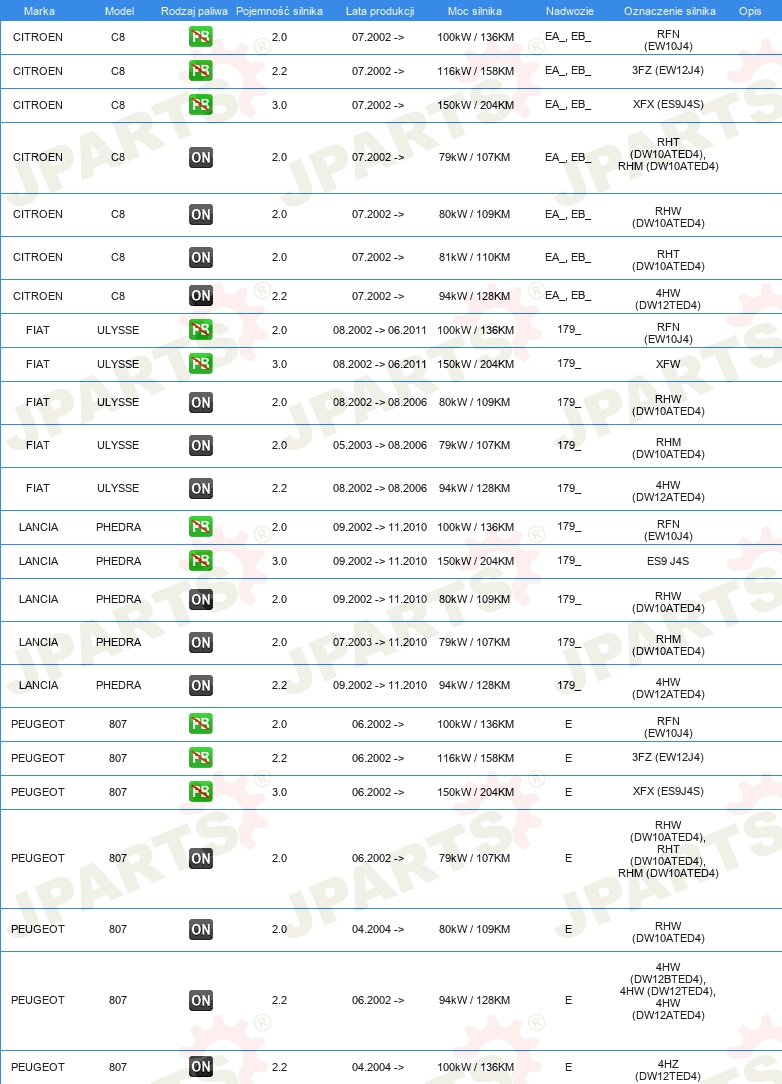Screen dimensions: 782x1084
Task: Click the Lata produkcji column header
Action: click(380, 11)
